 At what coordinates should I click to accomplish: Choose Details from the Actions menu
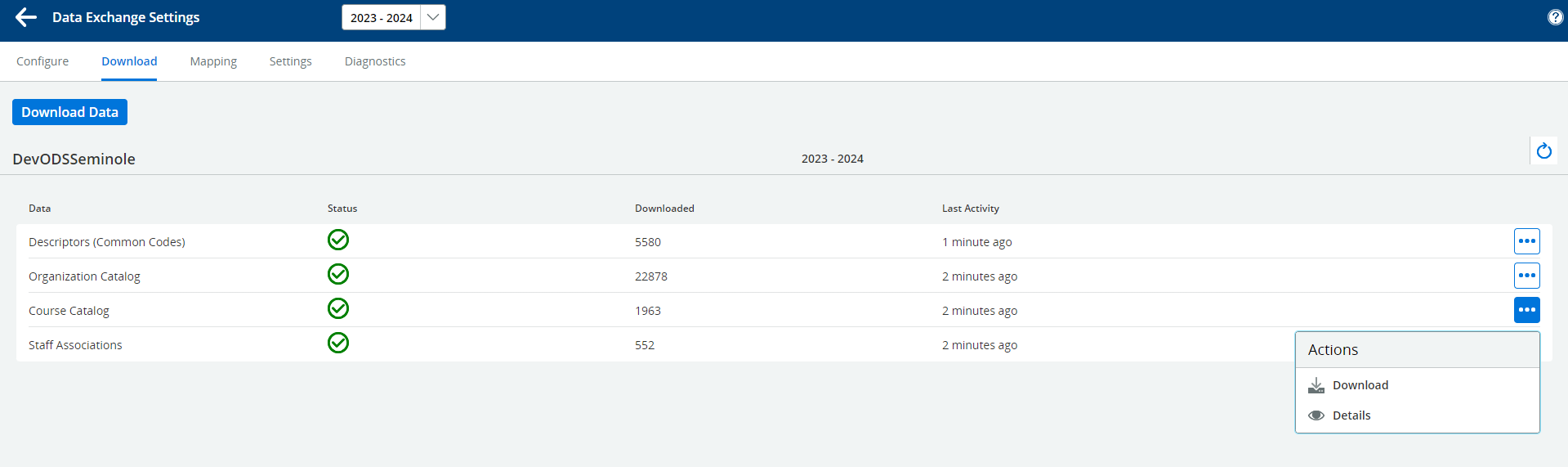(x=1351, y=415)
